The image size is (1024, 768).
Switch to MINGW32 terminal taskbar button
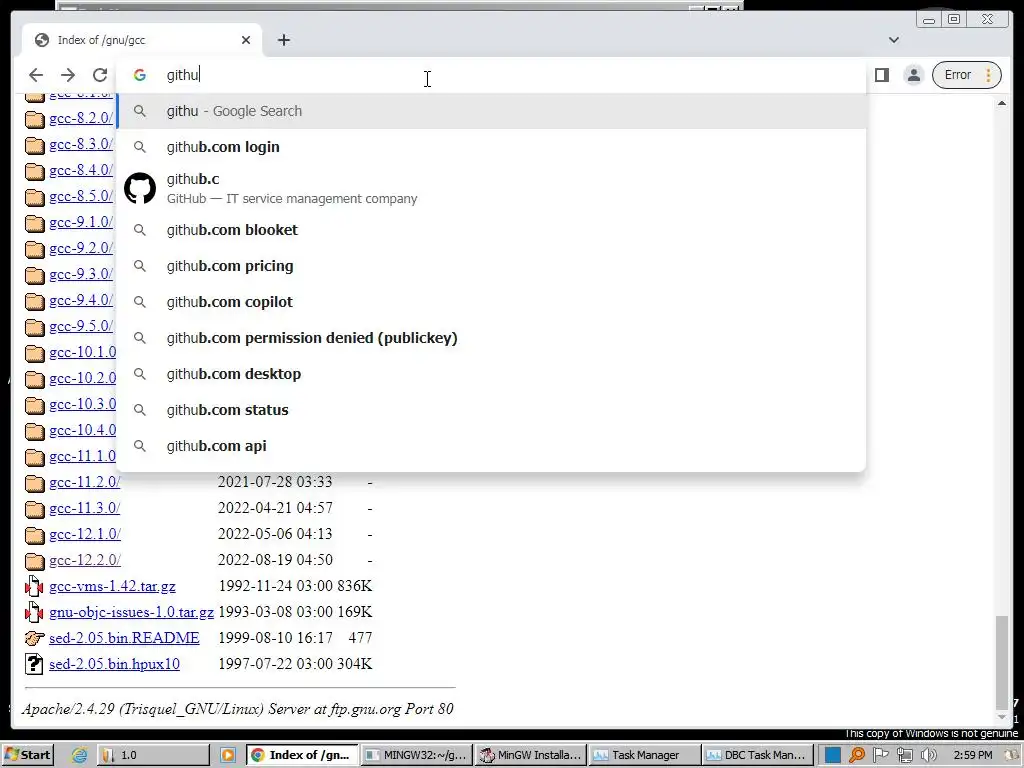(415, 755)
